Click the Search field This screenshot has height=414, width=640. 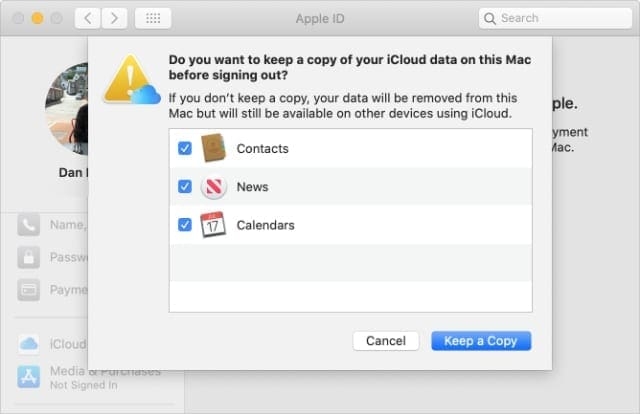pos(560,18)
